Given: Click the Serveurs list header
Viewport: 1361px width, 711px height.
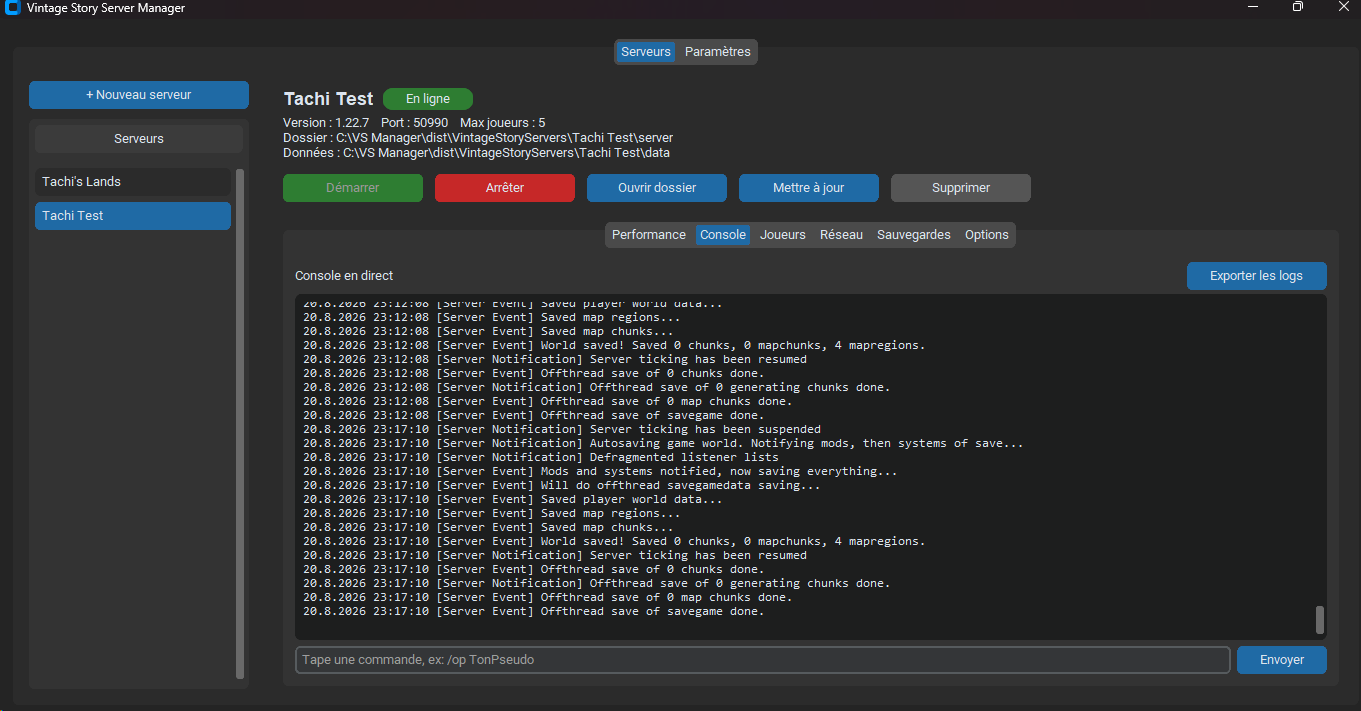Looking at the screenshot, I should [x=139, y=139].
